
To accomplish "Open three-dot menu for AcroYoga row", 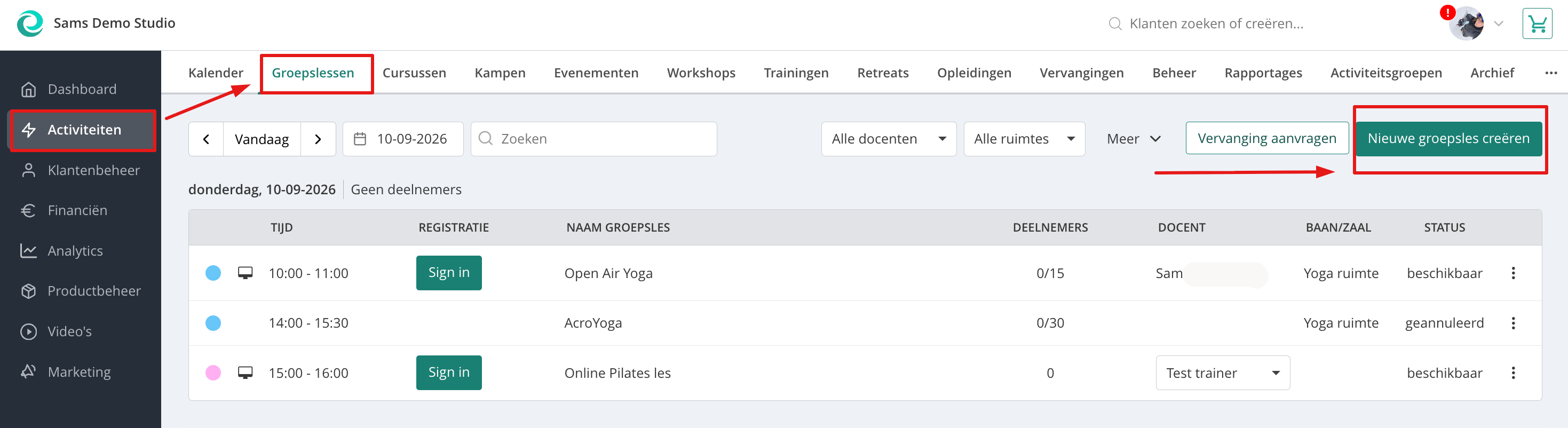I will (1513, 323).
